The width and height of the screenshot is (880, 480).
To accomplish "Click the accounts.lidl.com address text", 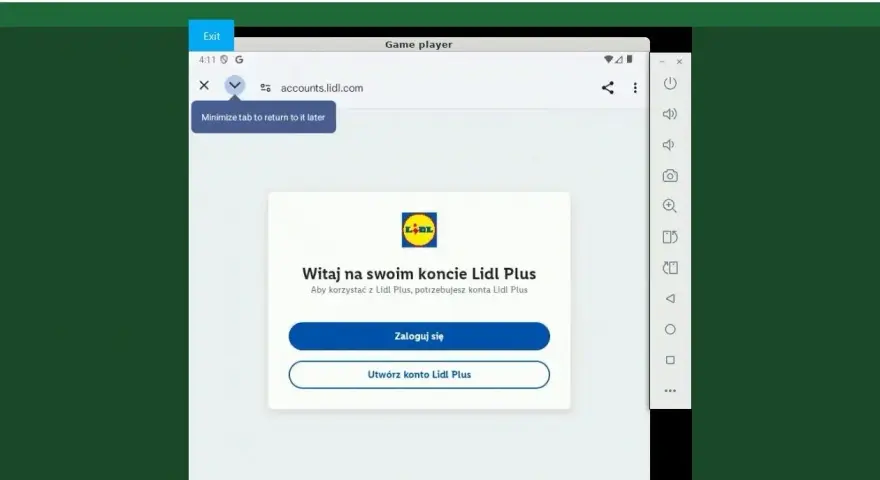I will [322, 88].
